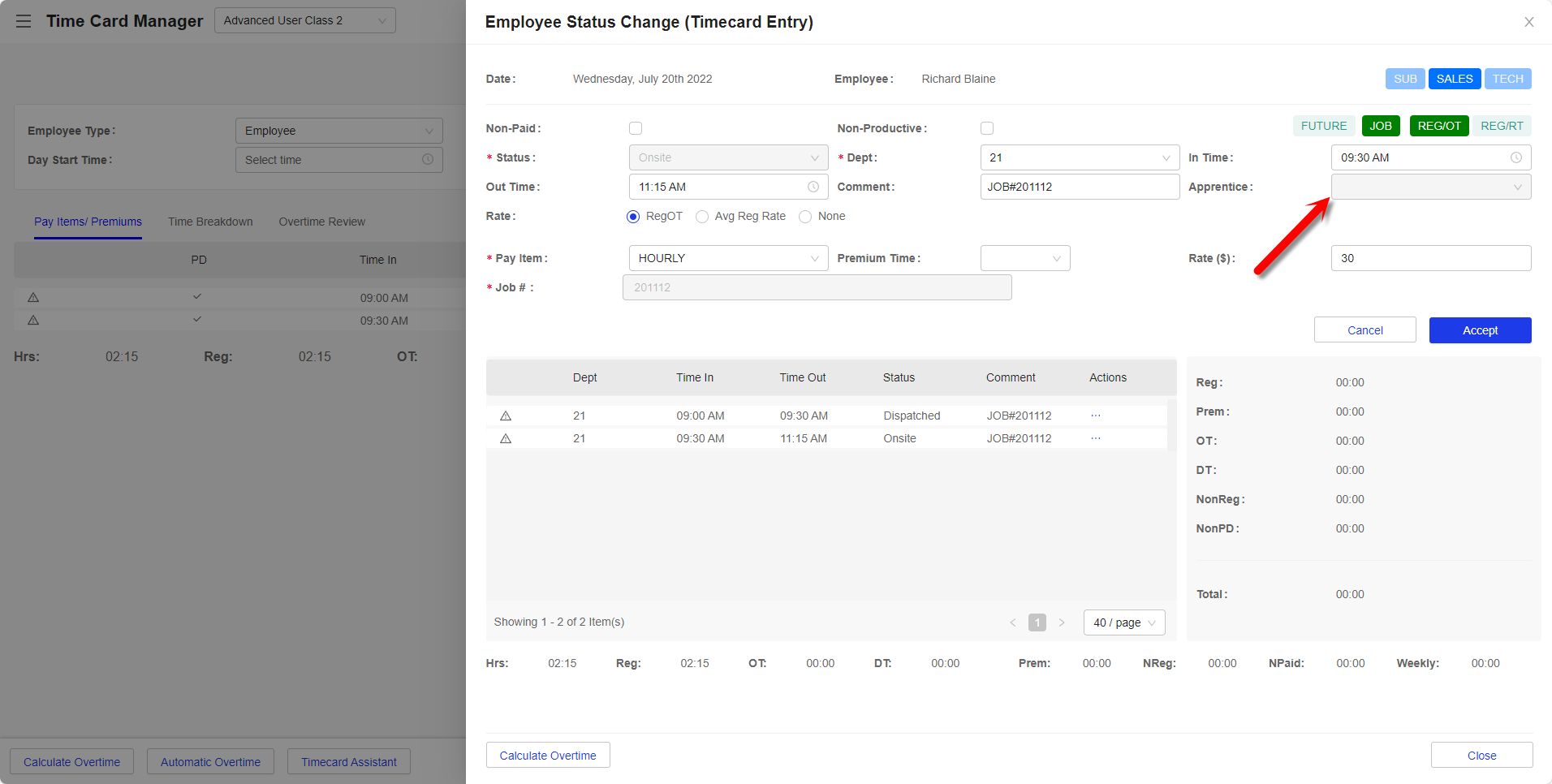The height and width of the screenshot is (784, 1552).
Task: Open the hamburger navigation menu
Action: coord(24,21)
